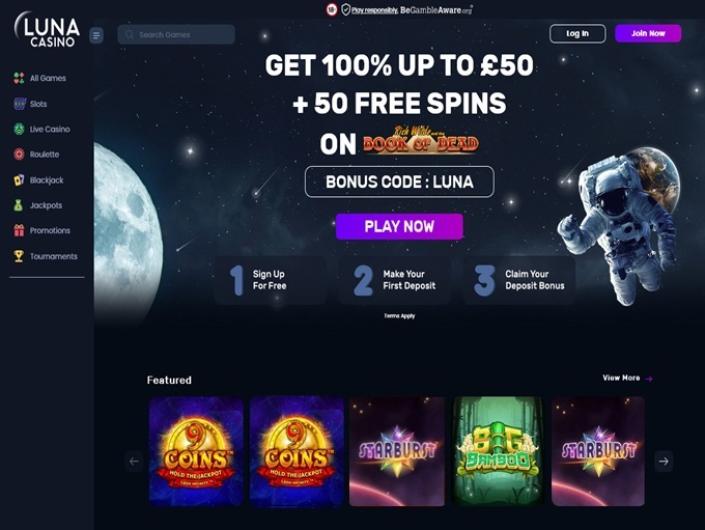Viewport: 705px width, 530px height.
Task: Open the Terms Apply link
Action: point(399,316)
